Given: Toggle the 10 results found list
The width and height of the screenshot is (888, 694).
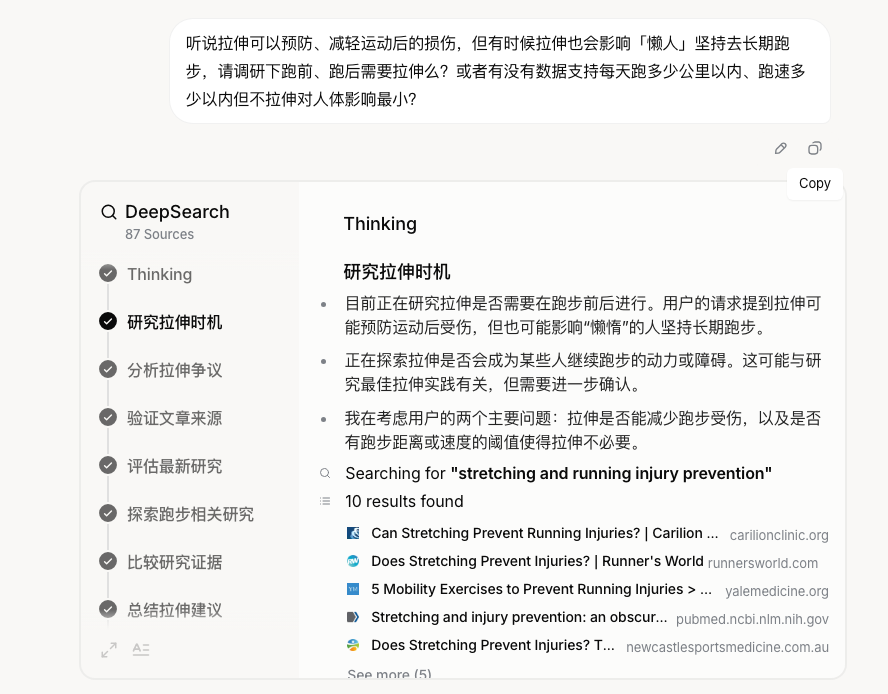Looking at the screenshot, I should coord(404,501).
